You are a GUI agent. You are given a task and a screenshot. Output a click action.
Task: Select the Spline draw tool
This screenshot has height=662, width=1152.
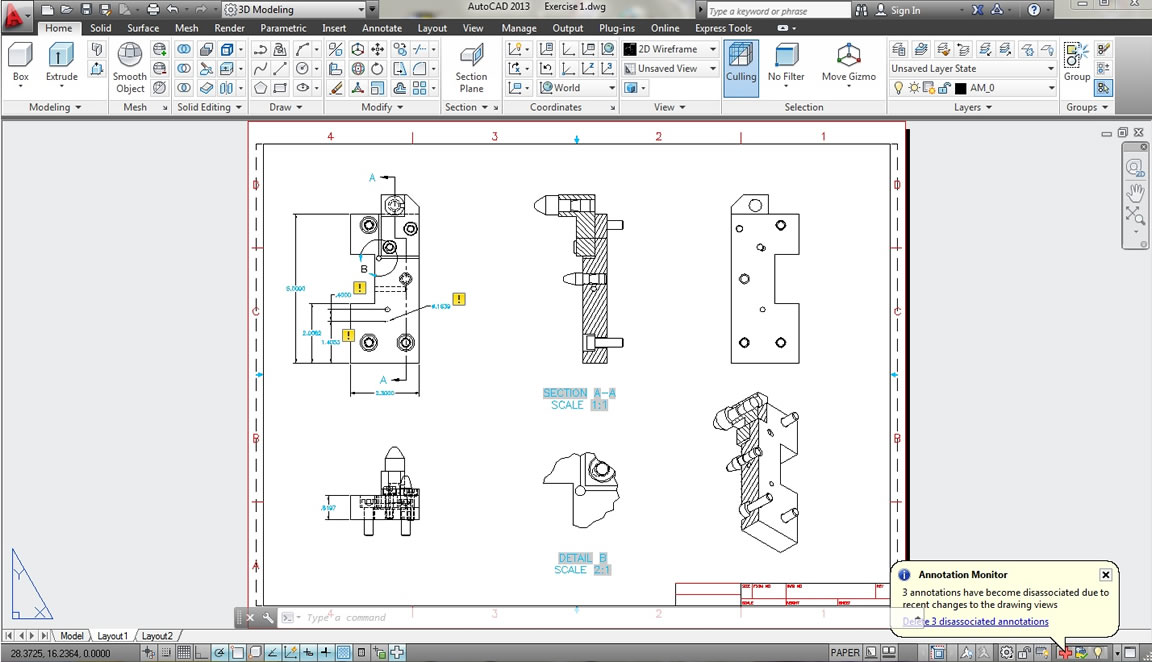(x=260, y=68)
